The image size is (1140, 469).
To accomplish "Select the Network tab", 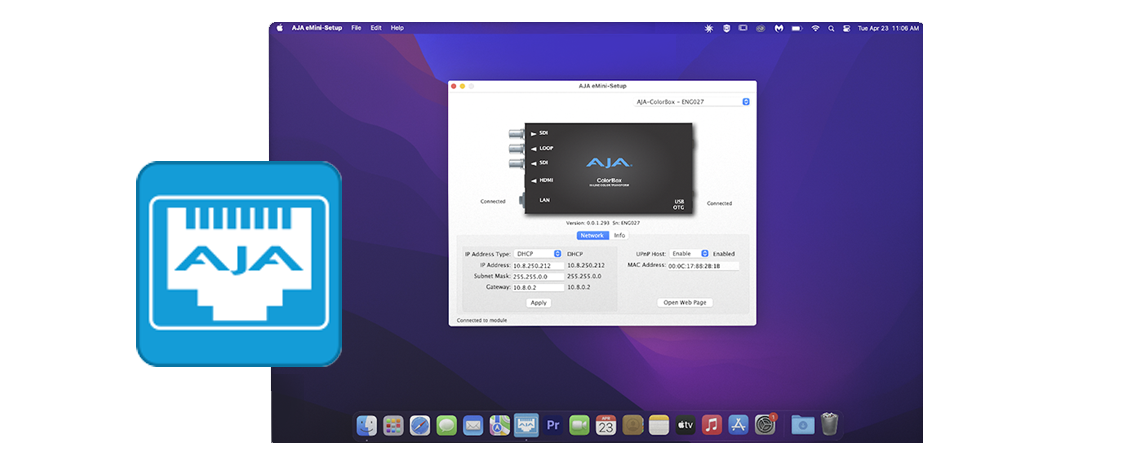I will [592, 235].
